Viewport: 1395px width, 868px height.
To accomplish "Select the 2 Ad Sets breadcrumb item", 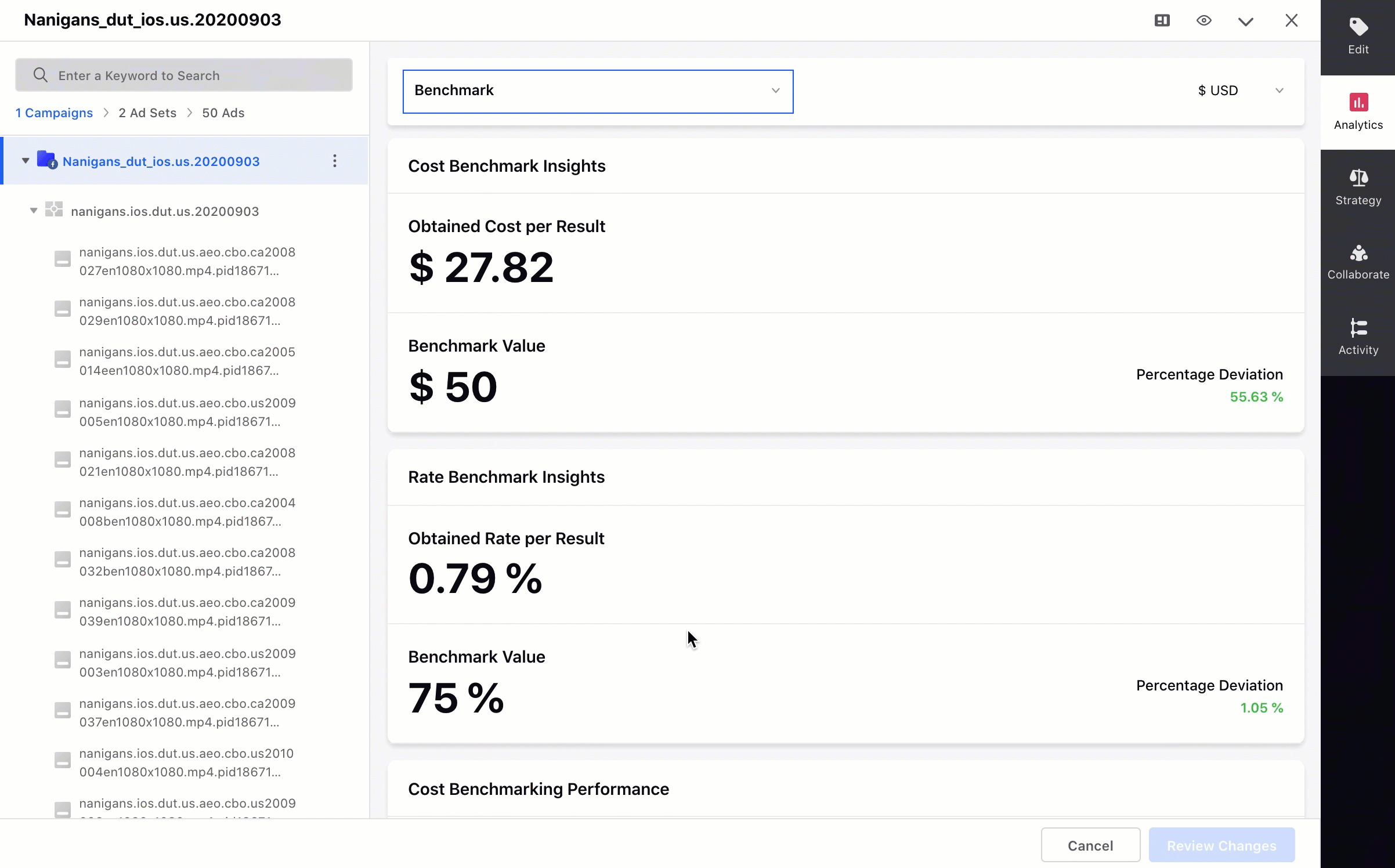I will click(147, 112).
